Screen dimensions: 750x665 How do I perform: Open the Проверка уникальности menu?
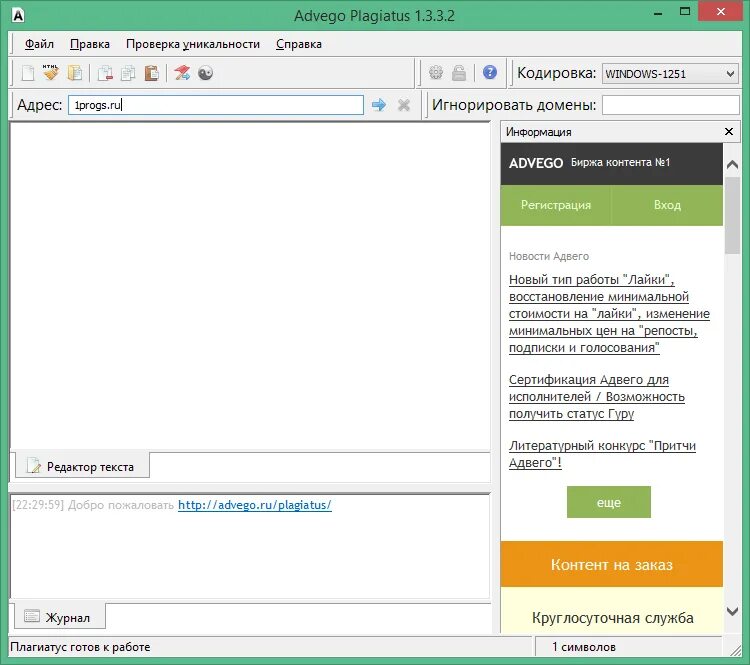(x=193, y=44)
